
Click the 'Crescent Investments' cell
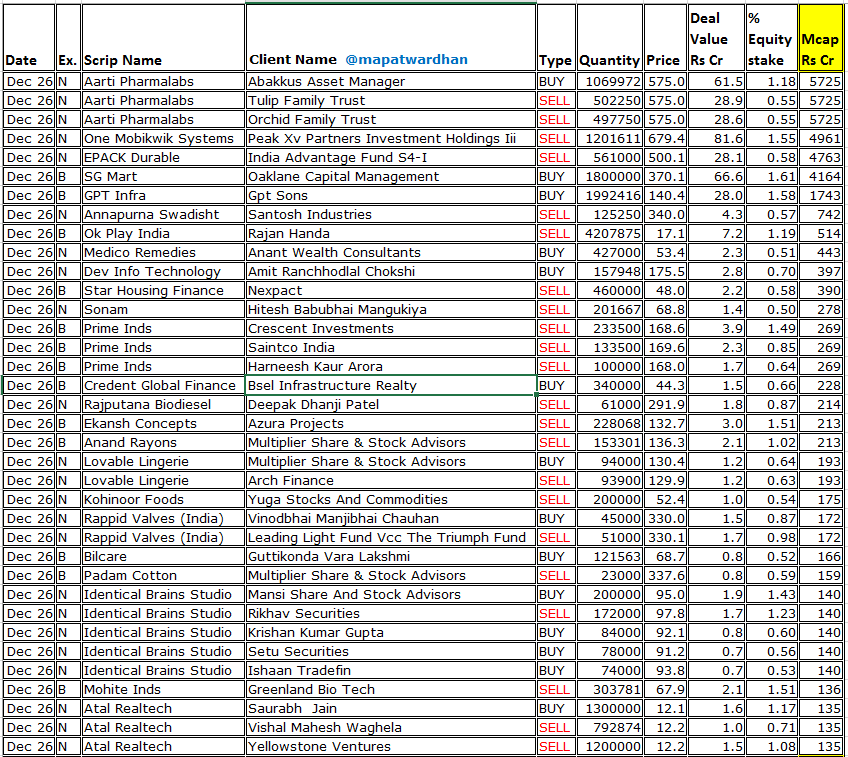(391, 328)
